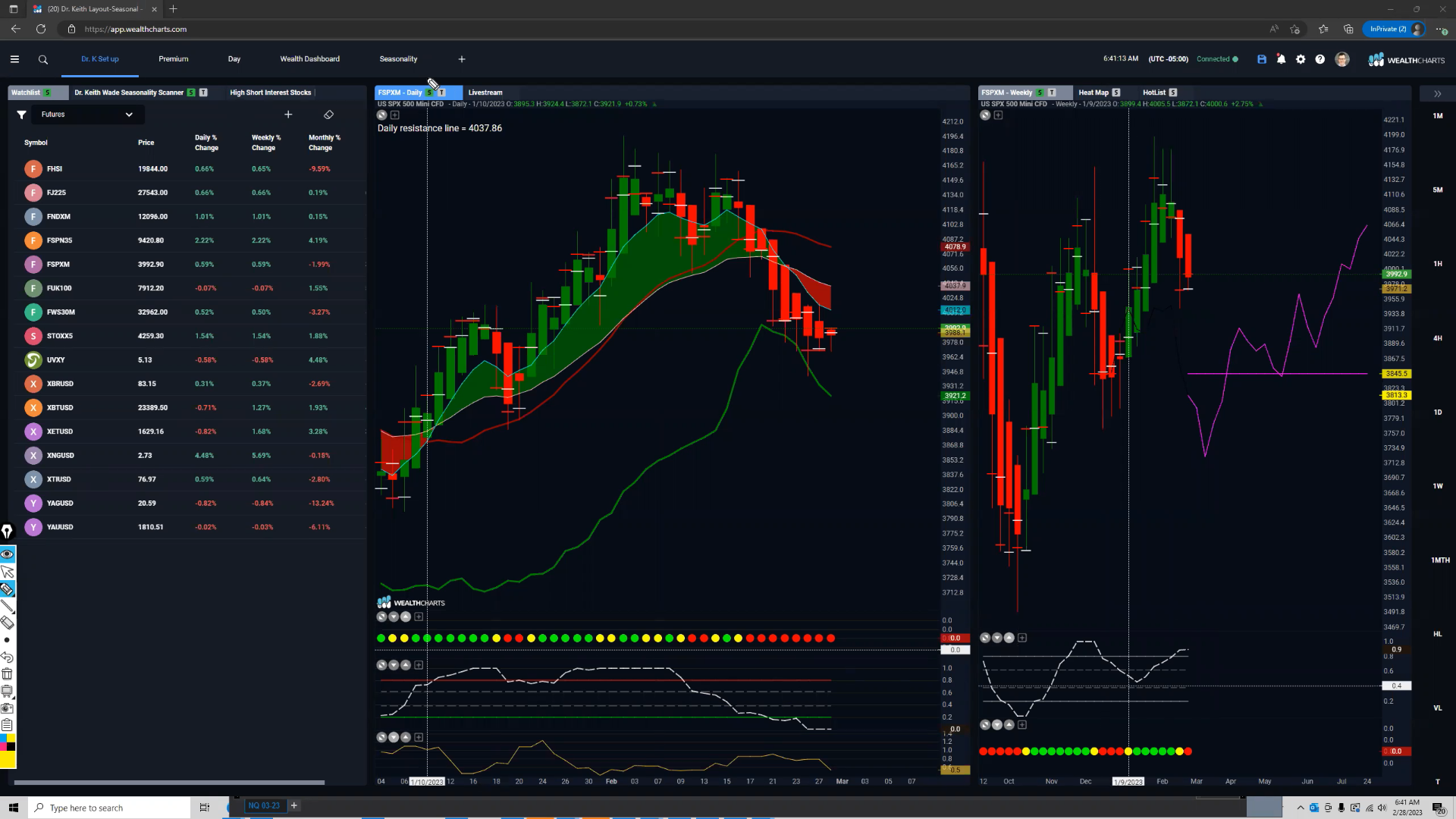Select the 5M timeframe button

coord(1438,190)
